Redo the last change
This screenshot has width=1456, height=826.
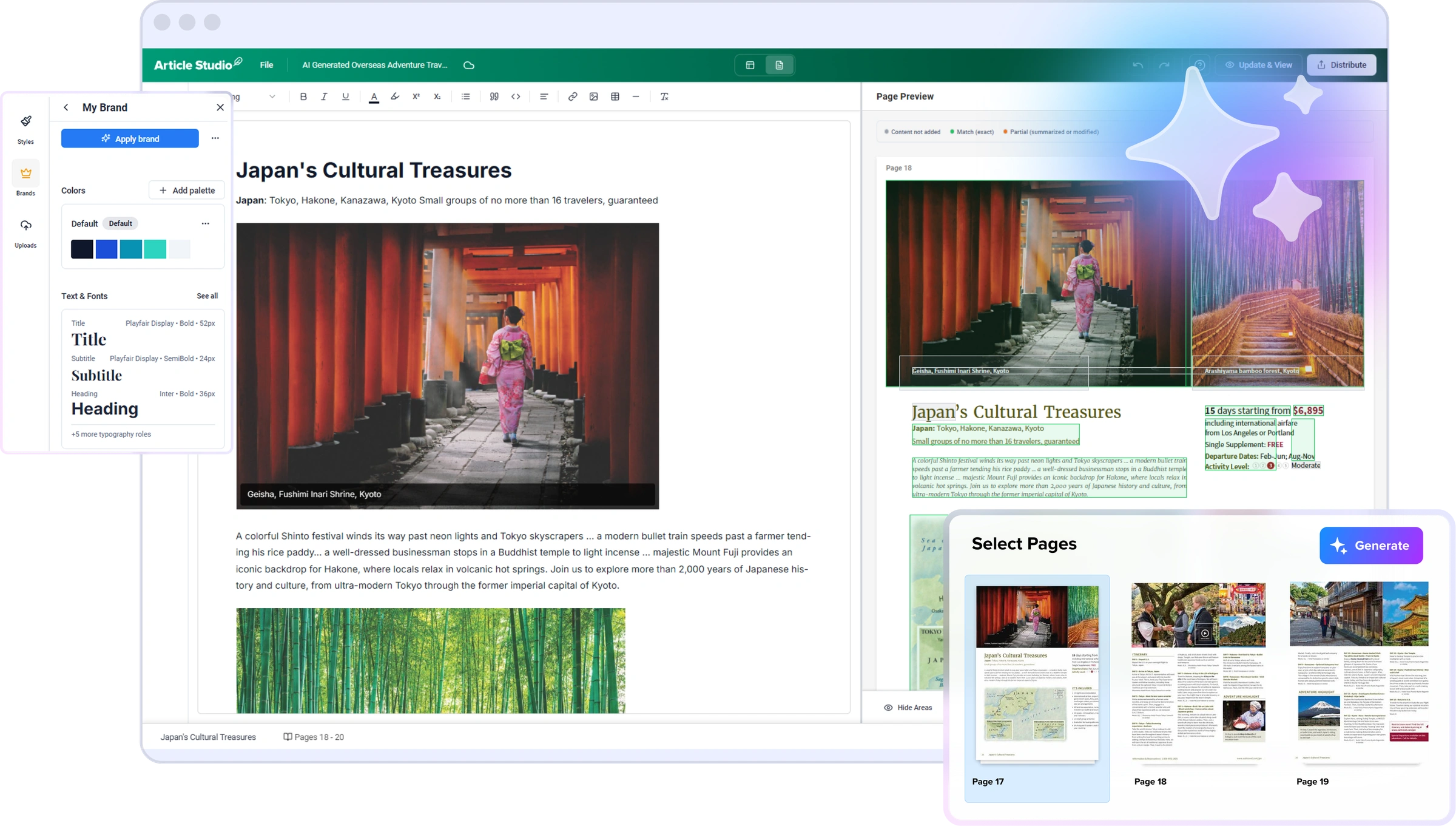[1164, 65]
